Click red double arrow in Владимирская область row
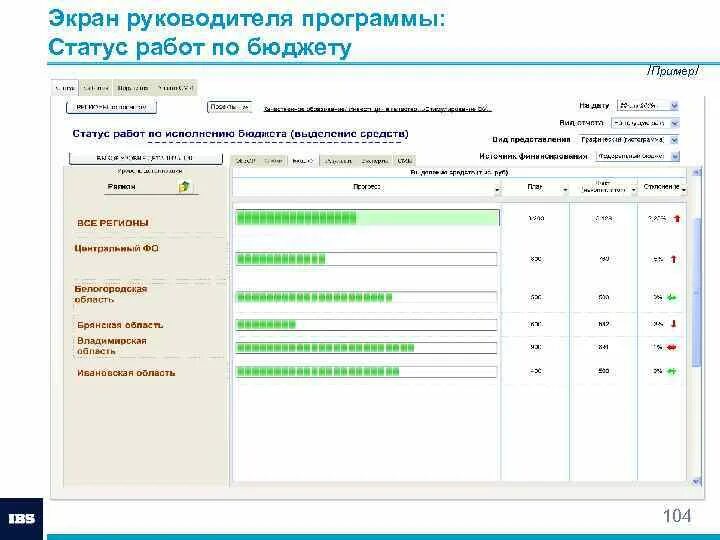 coord(672,347)
